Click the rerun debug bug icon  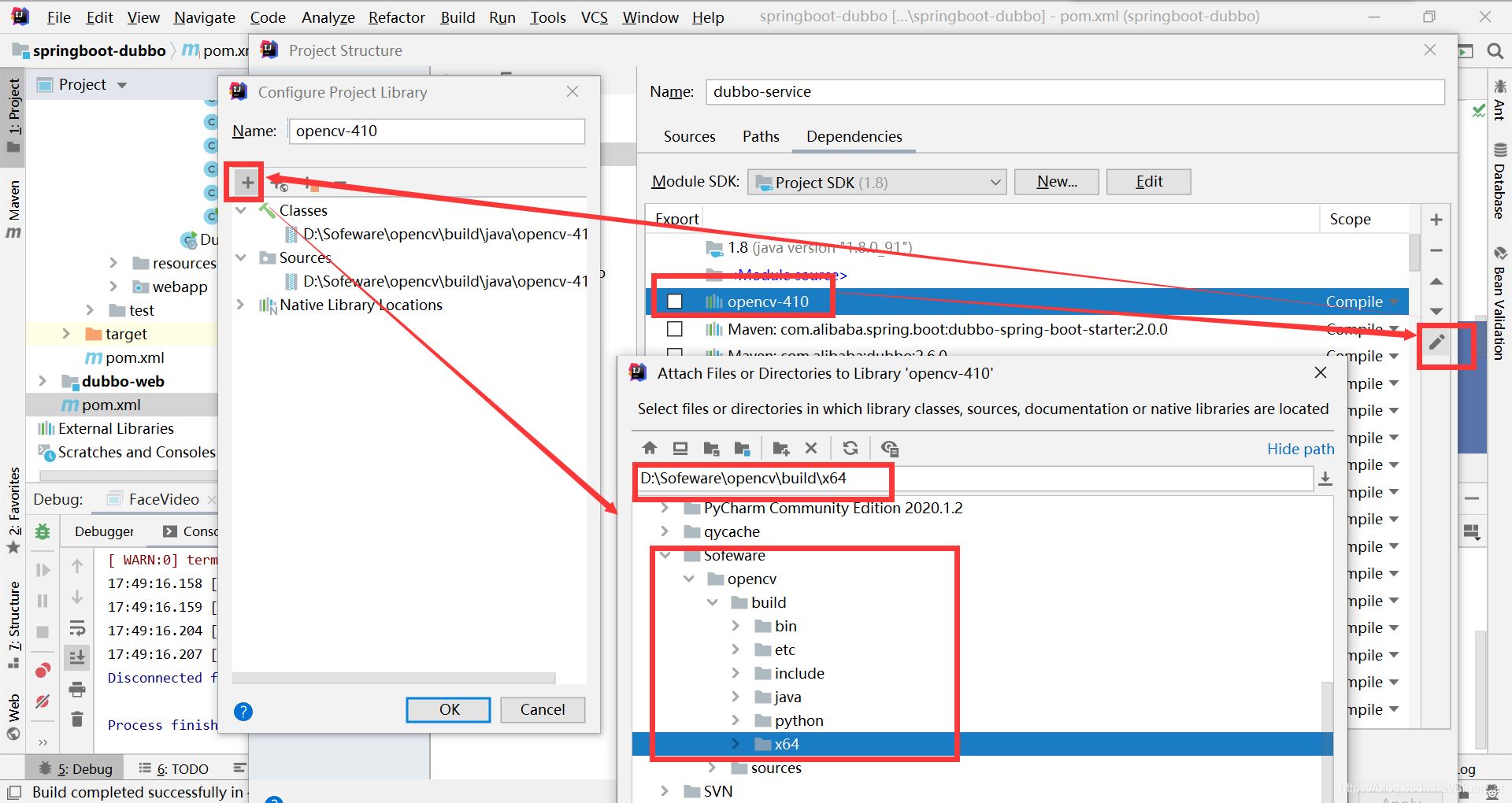click(x=43, y=532)
